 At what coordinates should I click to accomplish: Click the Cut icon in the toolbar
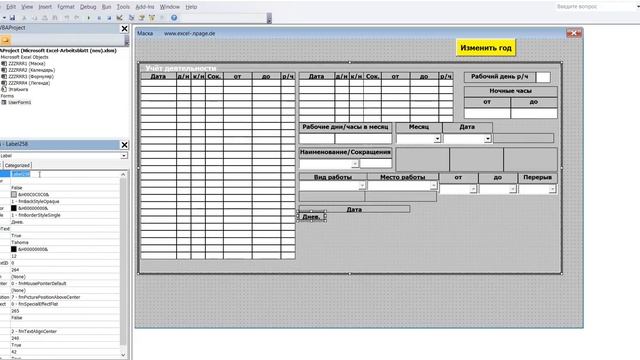pos(24,18)
